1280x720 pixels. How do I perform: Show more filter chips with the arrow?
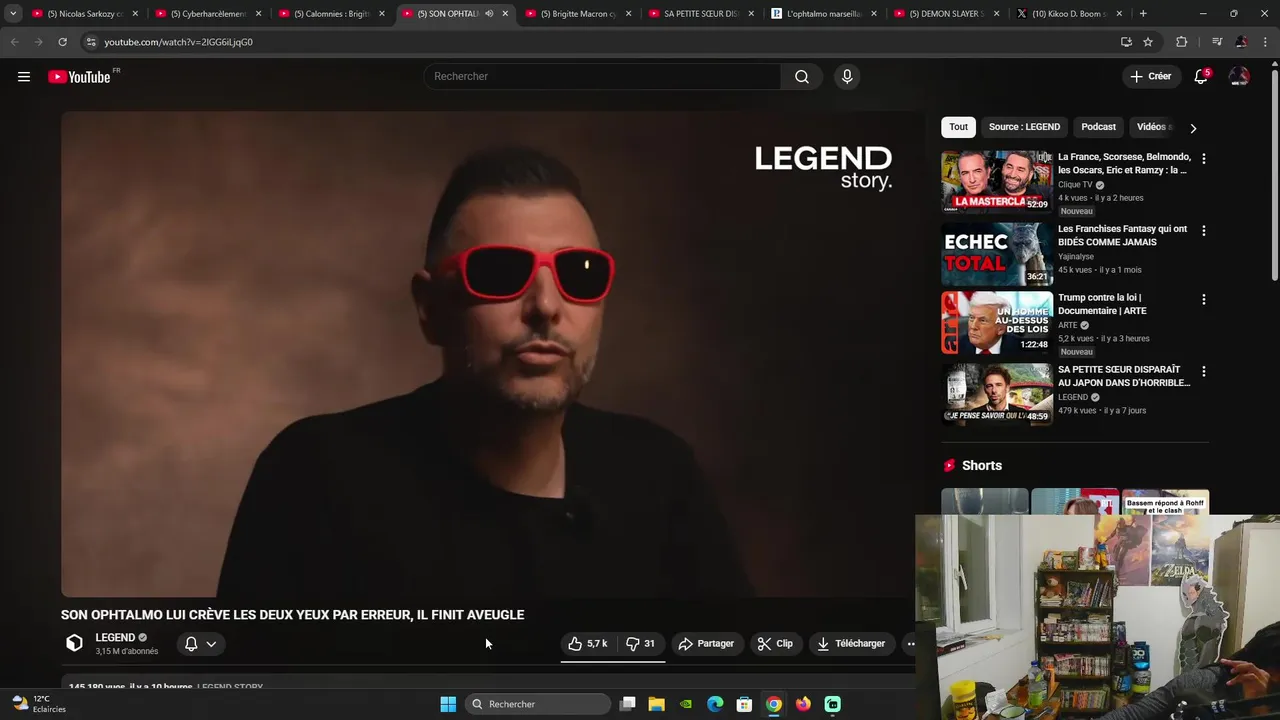1193,128
